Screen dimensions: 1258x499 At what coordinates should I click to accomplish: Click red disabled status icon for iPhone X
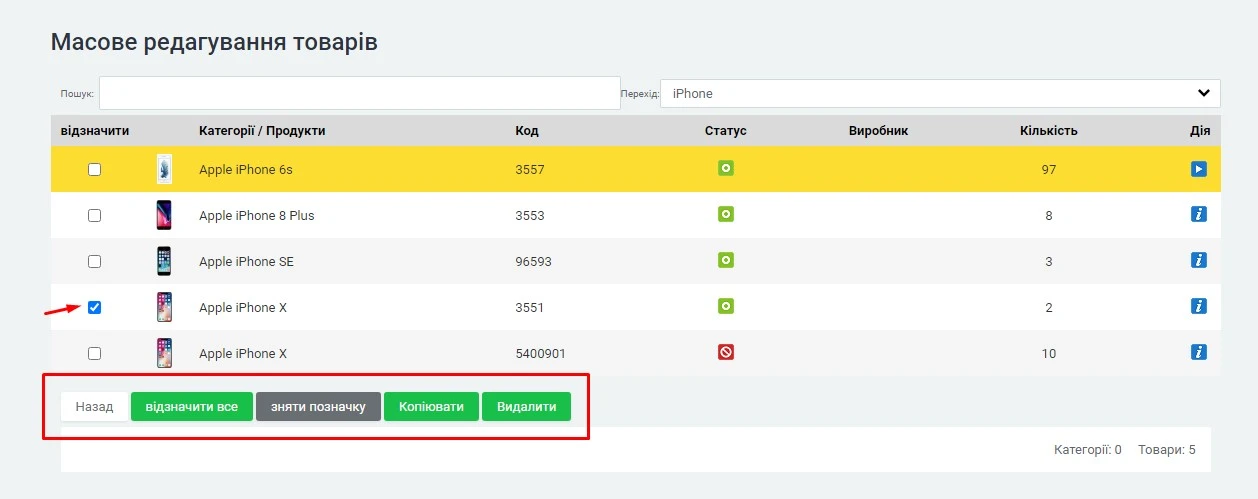click(726, 353)
